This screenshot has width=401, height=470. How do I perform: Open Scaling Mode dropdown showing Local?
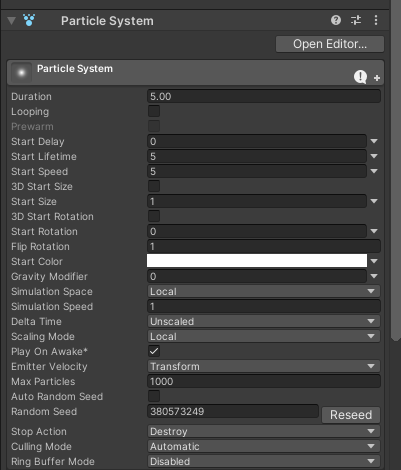click(x=264, y=336)
